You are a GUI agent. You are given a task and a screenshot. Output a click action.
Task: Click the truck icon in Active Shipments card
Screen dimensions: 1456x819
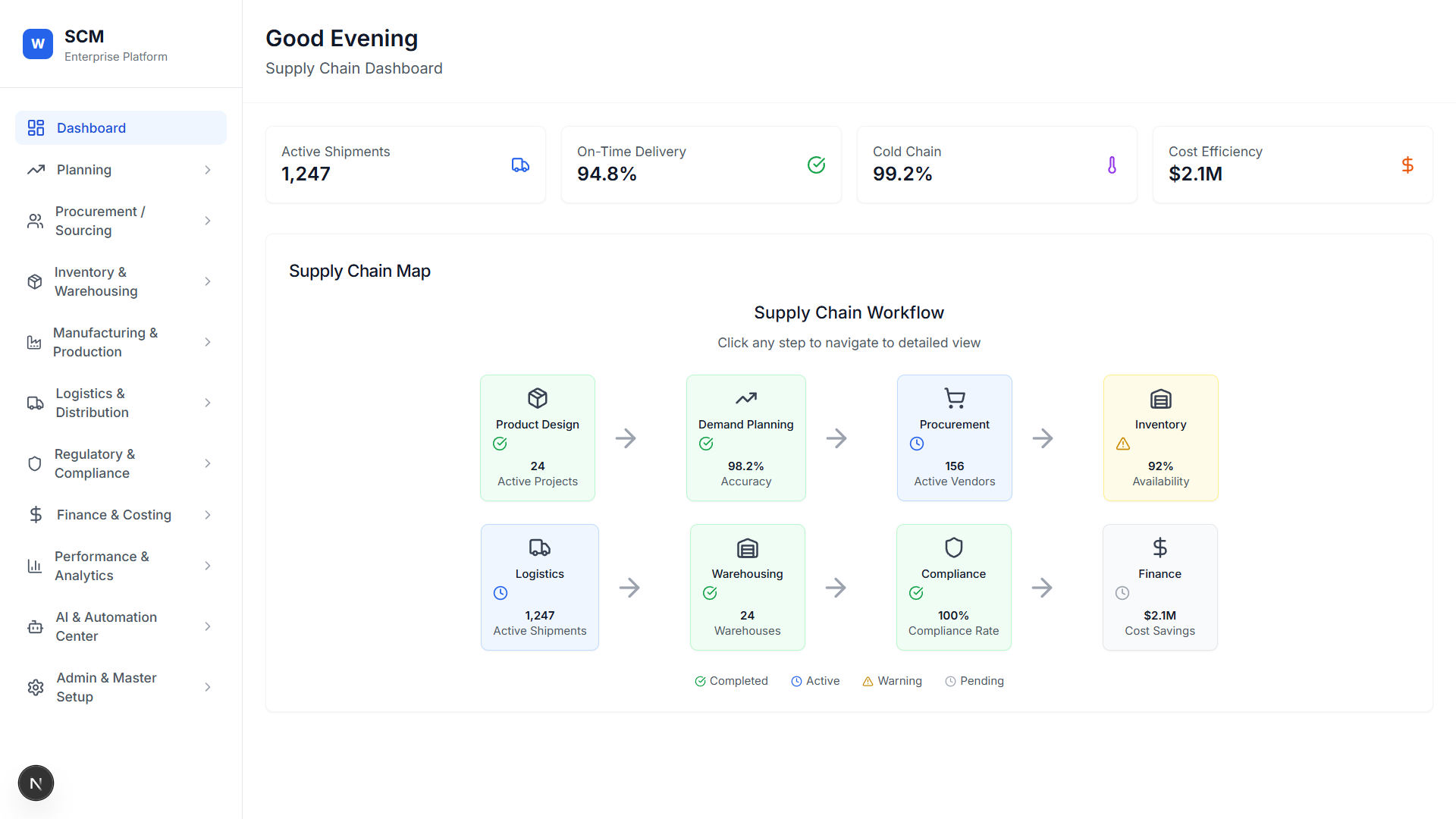[x=520, y=165]
